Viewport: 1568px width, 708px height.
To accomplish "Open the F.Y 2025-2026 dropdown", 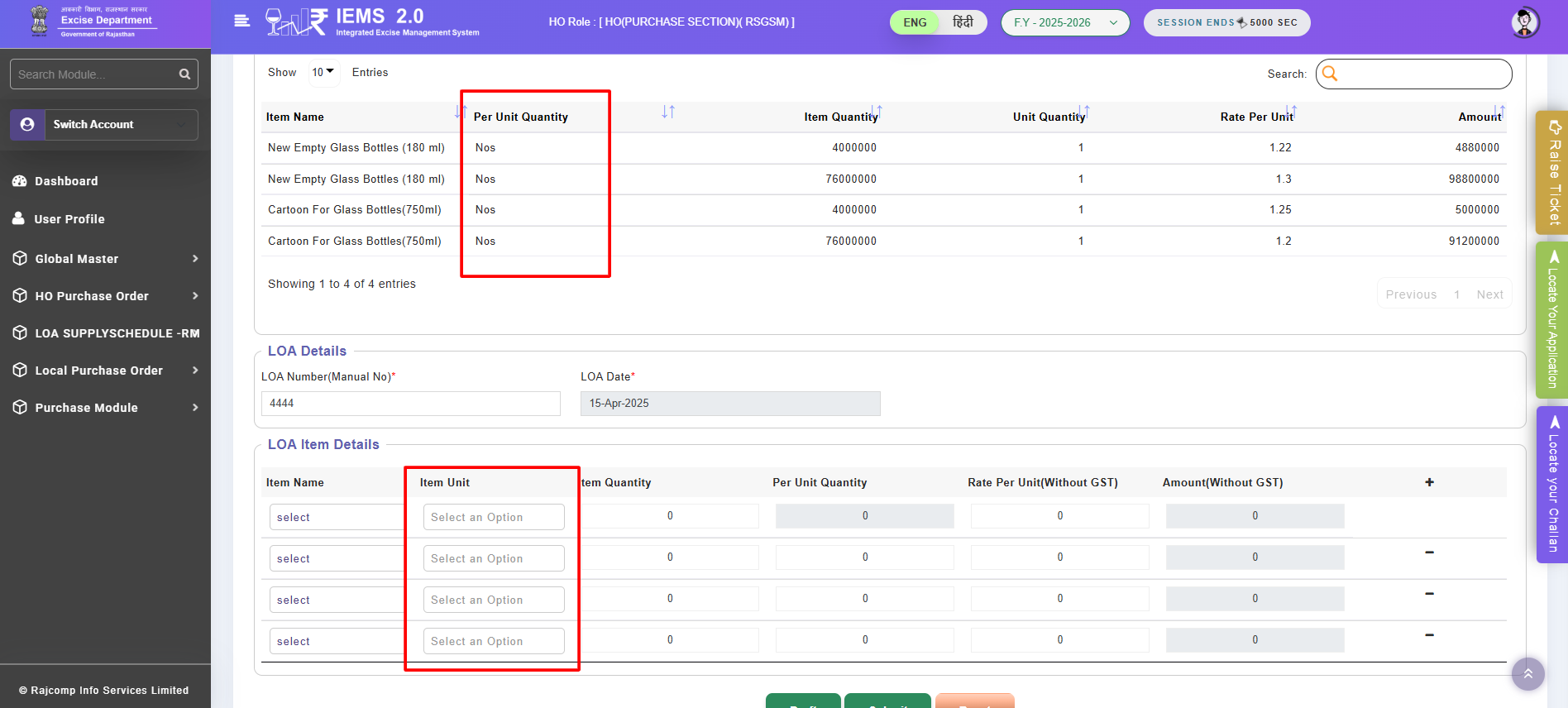I will 1064,22.
